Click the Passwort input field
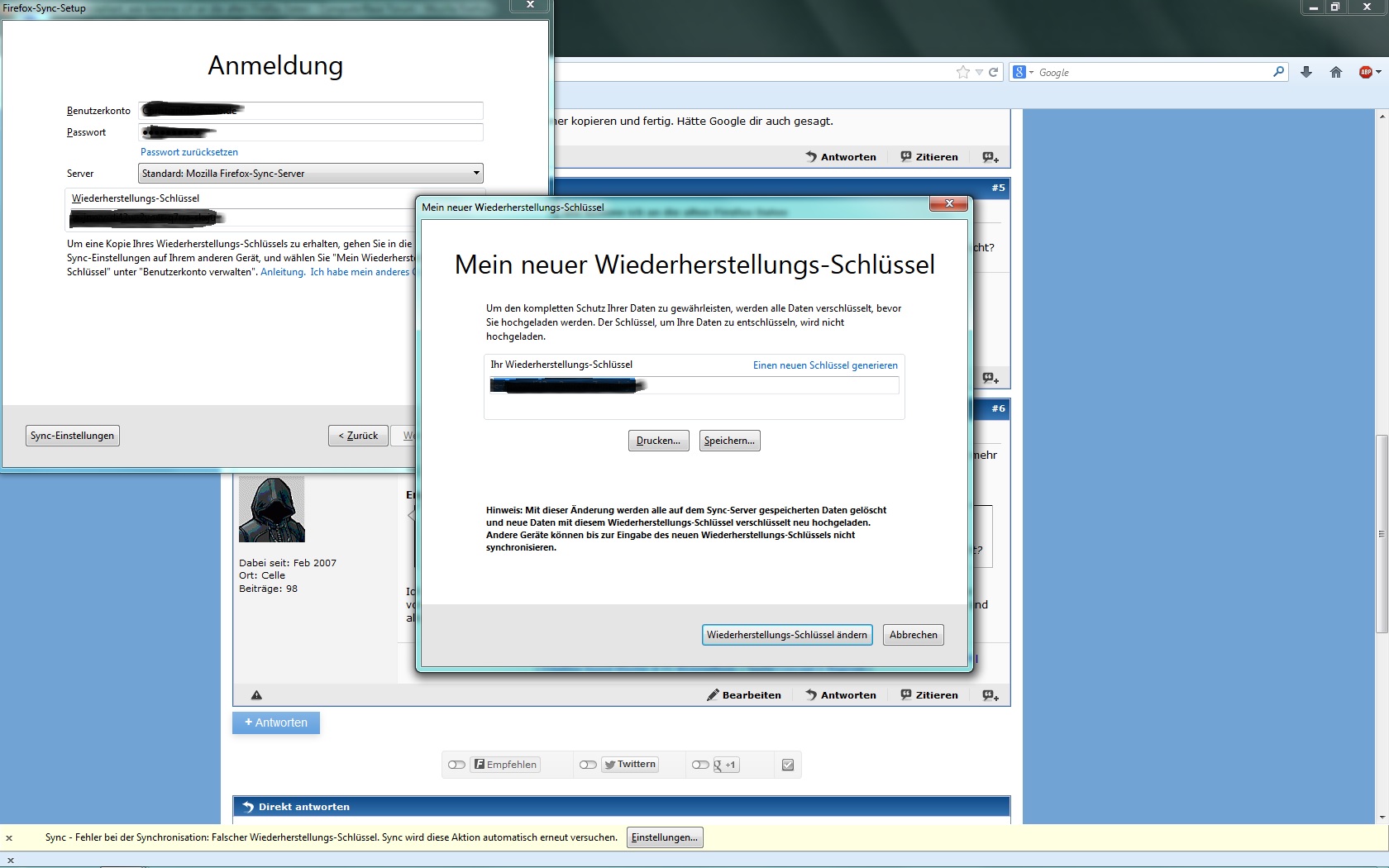Image resolution: width=1389 pixels, height=868 pixels. [311, 131]
